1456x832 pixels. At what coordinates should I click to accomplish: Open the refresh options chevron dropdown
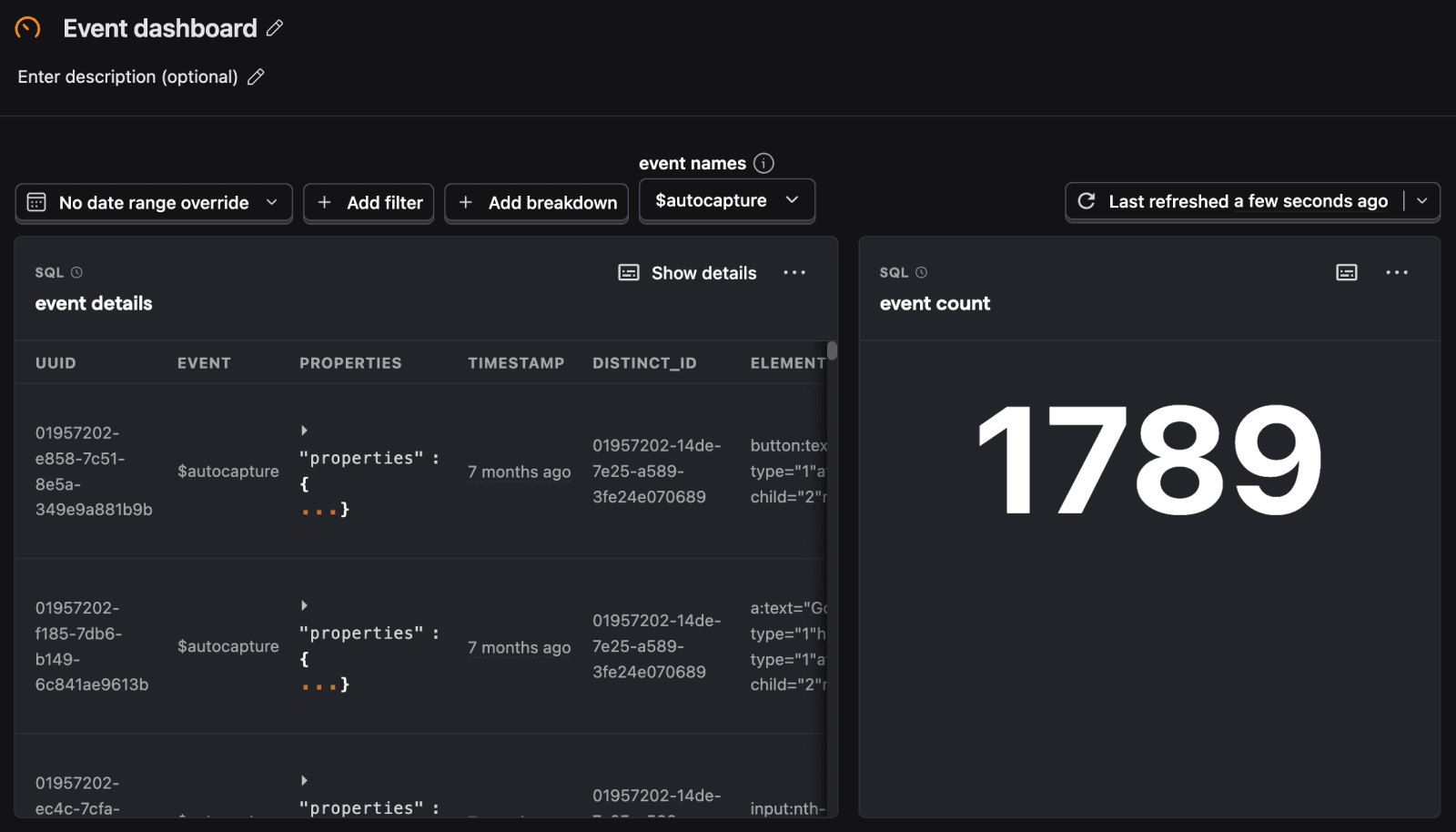pyautogui.click(x=1422, y=201)
